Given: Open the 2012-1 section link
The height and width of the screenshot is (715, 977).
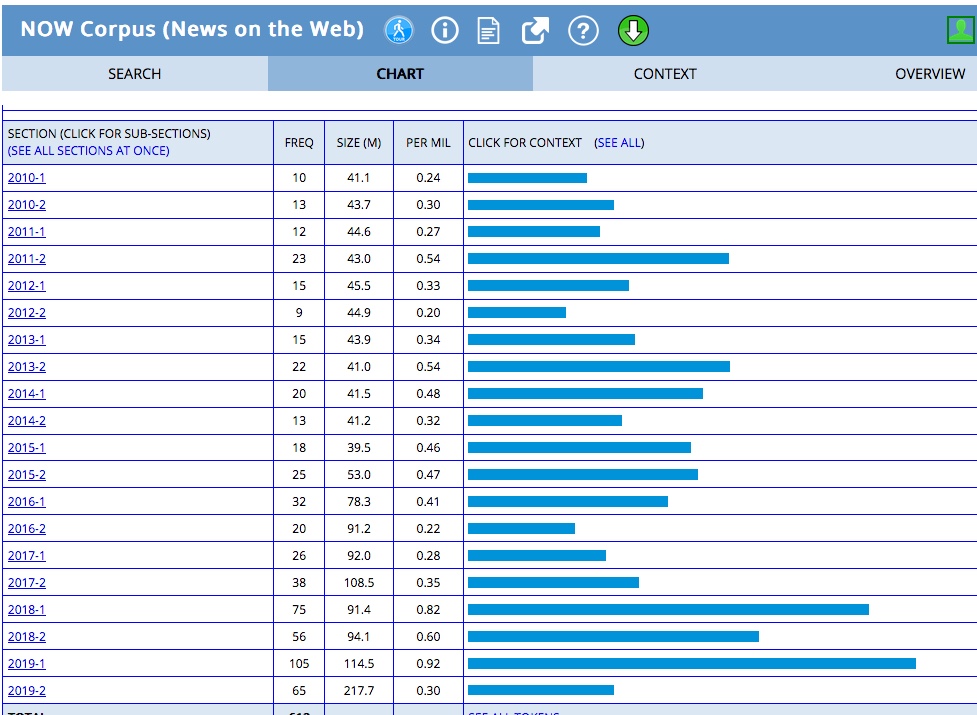Looking at the screenshot, I should [x=26, y=286].
